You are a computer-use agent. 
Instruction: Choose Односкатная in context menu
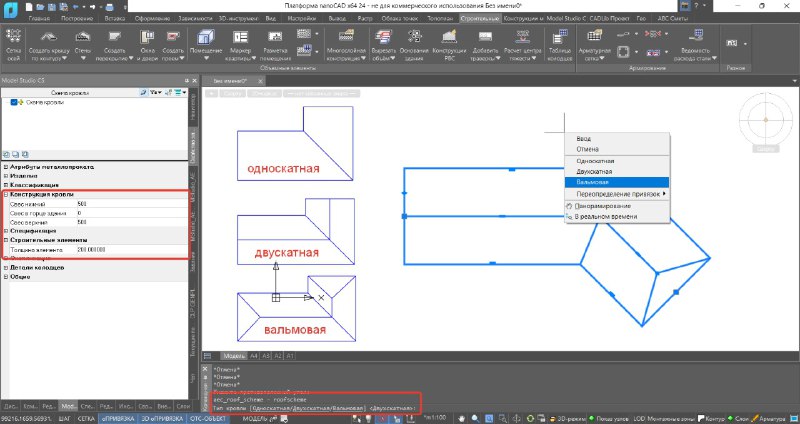tap(617, 161)
